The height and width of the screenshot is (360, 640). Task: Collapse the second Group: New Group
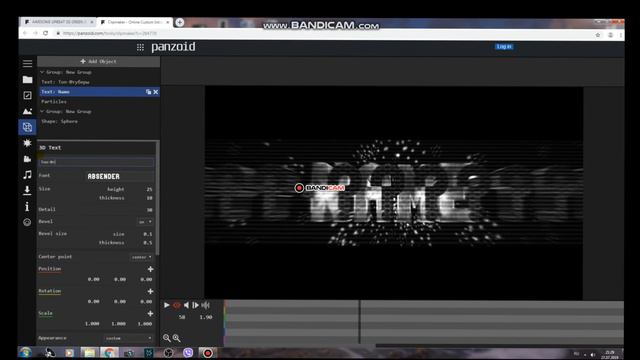(42, 111)
